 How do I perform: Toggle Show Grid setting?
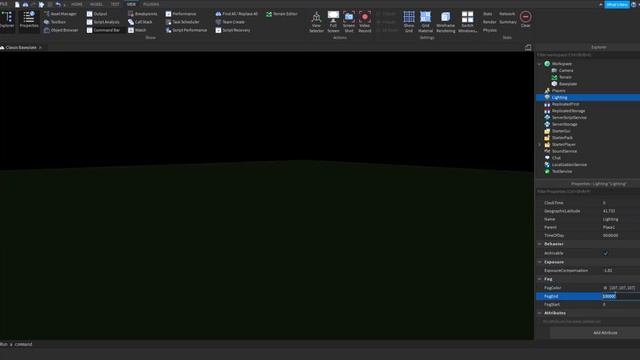tap(409, 22)
